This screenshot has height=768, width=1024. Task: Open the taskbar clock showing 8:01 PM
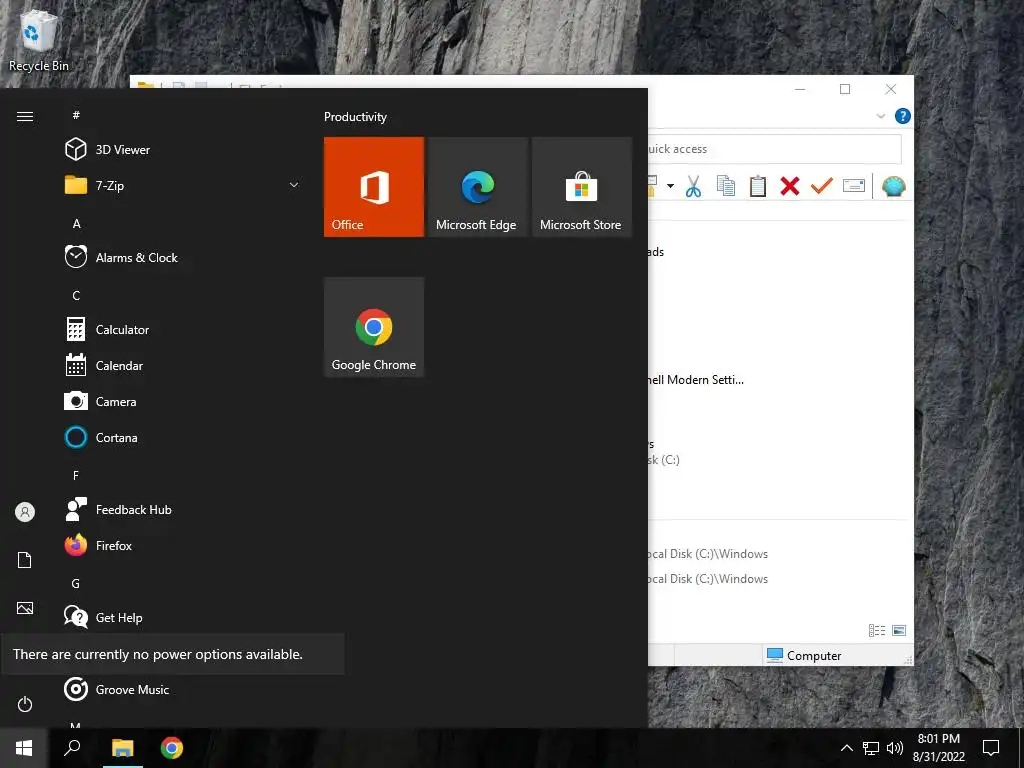click(938, 748)
